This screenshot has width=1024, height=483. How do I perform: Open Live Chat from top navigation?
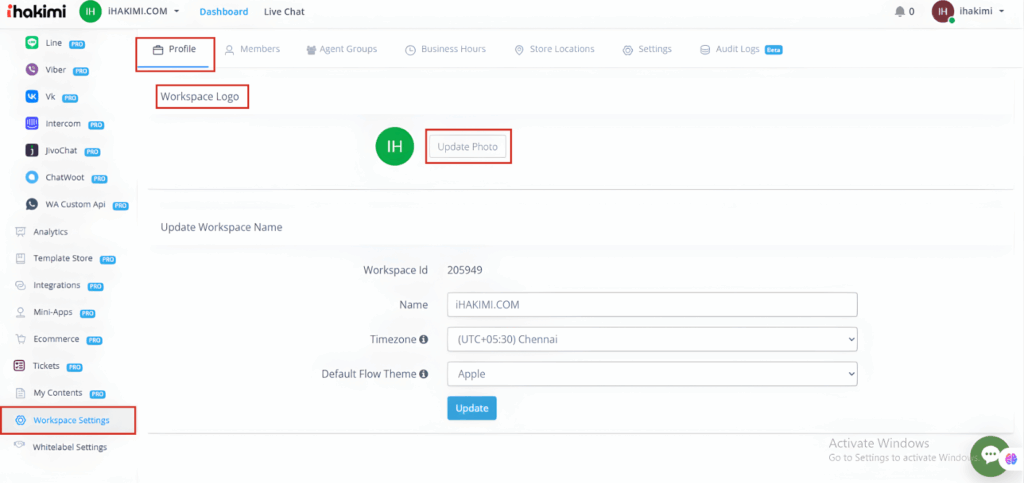(284, 12)
